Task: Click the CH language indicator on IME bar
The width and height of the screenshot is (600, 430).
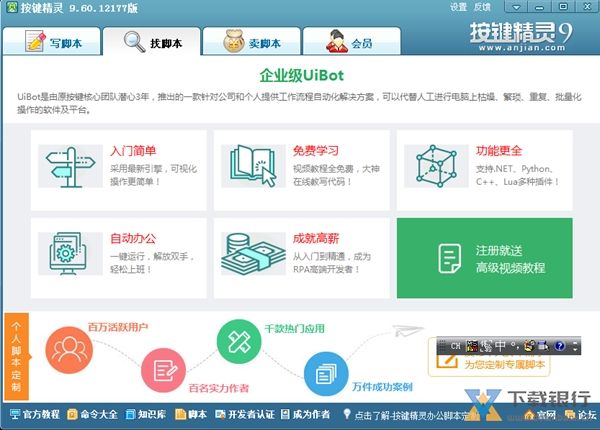Action: 455,346
